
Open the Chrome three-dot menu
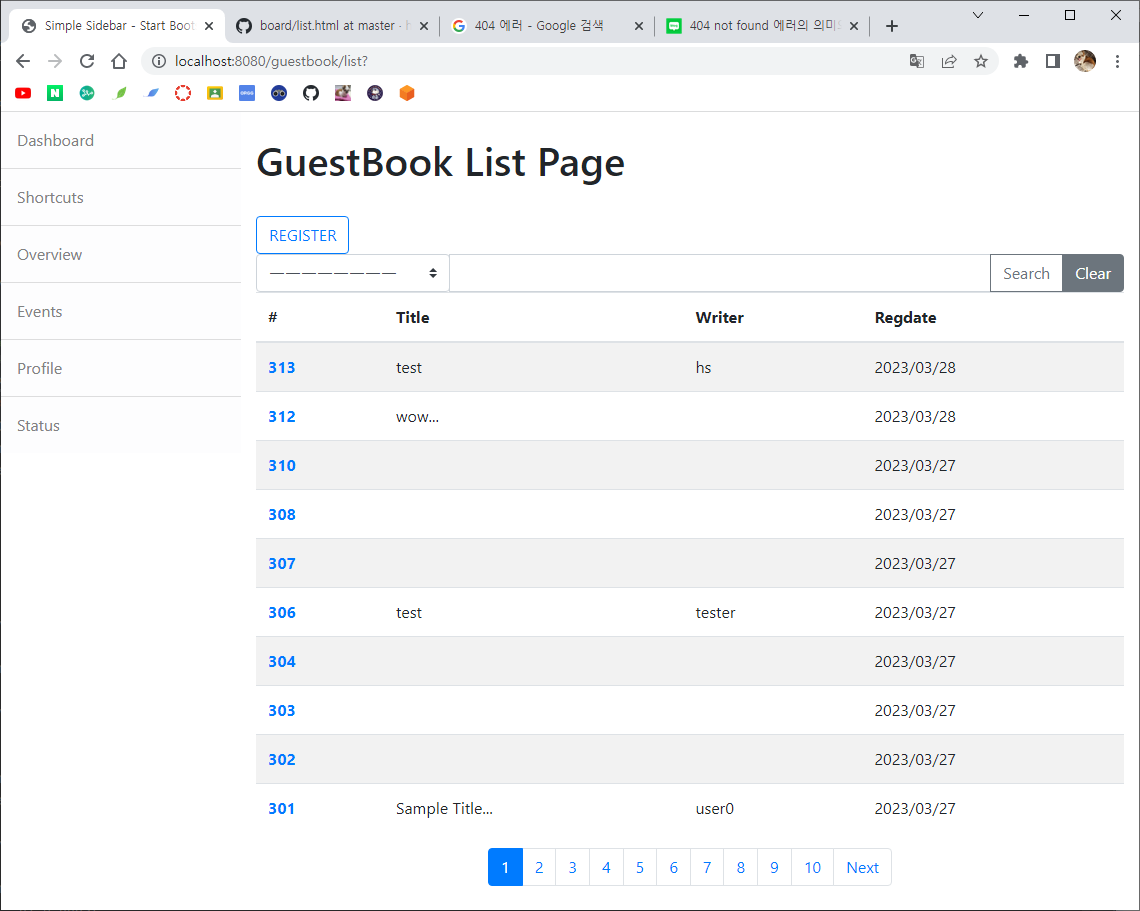point(1117,61)
